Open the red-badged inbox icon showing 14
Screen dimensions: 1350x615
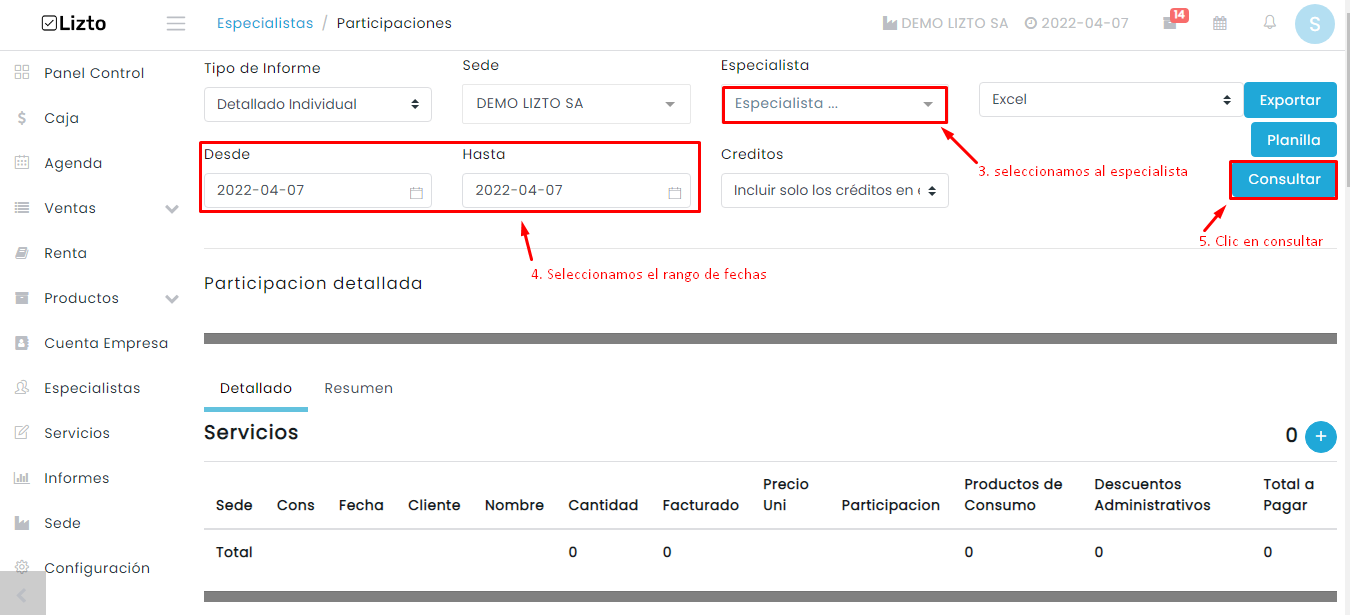click(1172, 21)
